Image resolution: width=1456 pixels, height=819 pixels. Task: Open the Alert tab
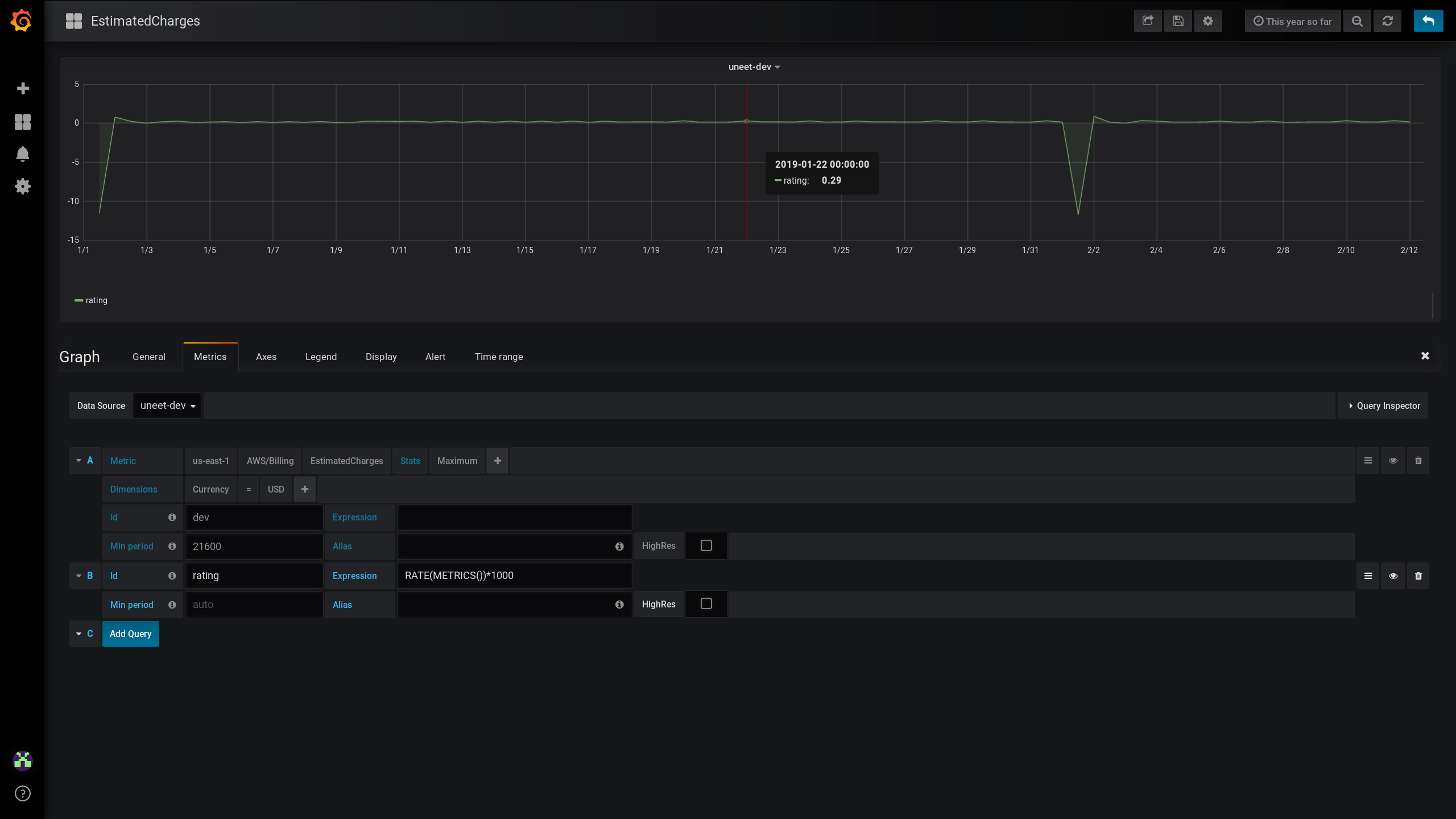pyautogui.click(x=435, y=357)
